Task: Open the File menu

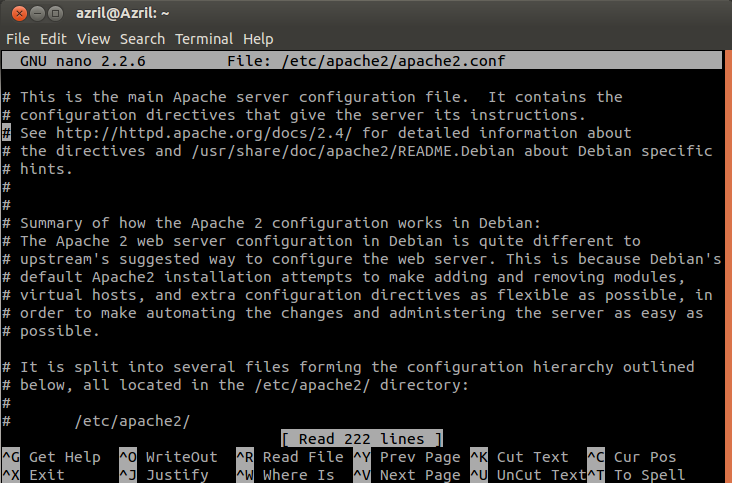Action: 18,39
